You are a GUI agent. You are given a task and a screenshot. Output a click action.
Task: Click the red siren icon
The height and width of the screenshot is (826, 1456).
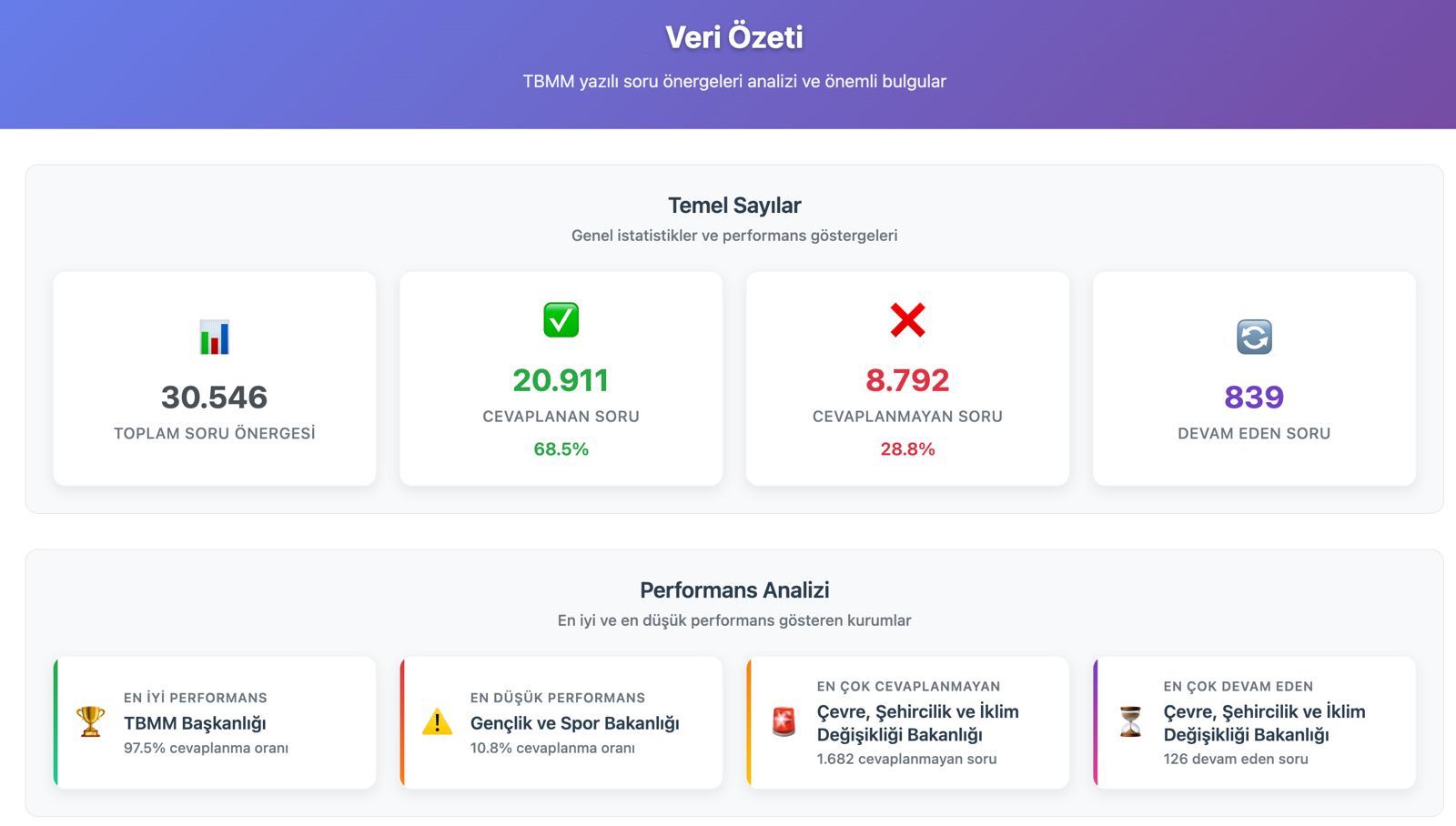784,722
